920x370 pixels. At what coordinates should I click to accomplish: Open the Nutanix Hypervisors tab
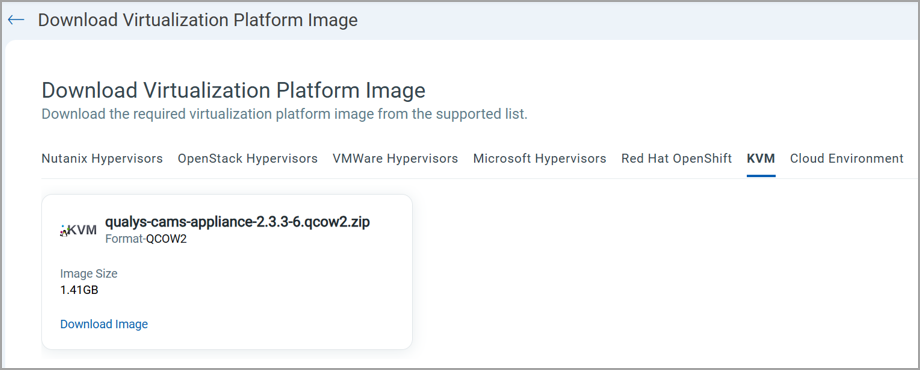click(x=102, y=158)
